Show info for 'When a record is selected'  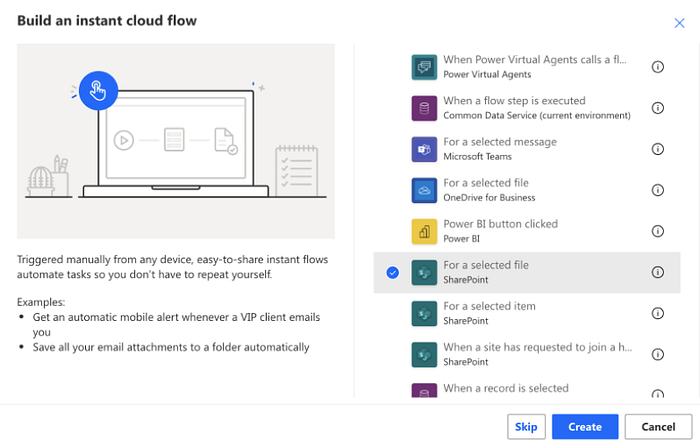658,393
